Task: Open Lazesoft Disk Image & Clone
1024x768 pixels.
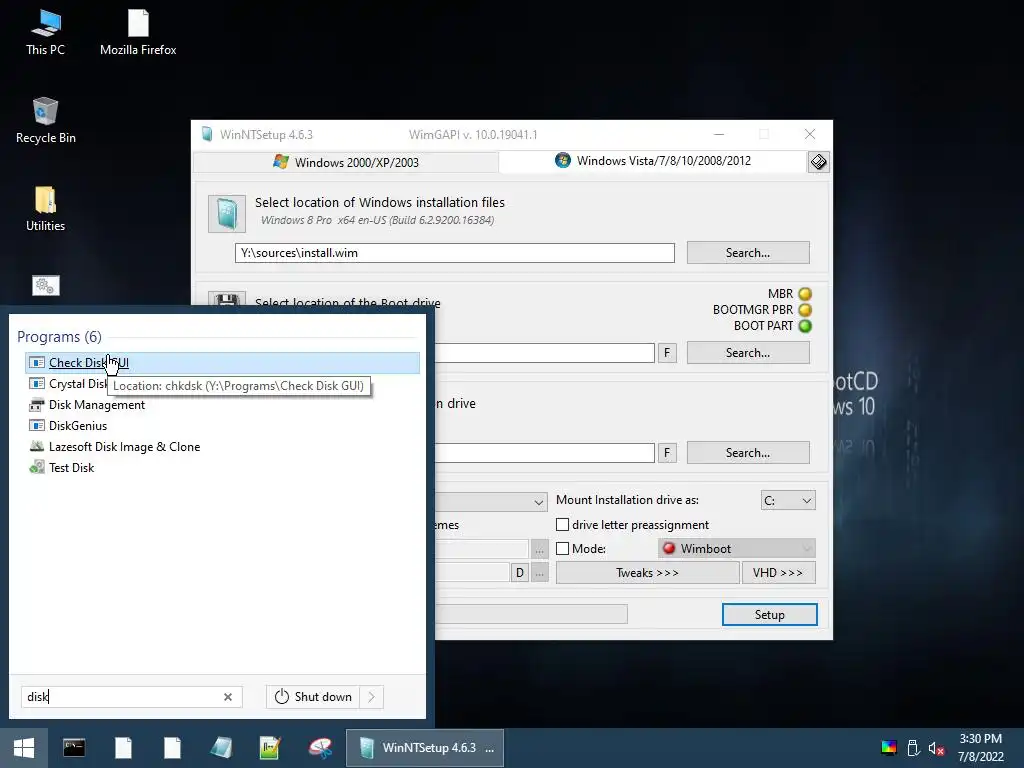Action: (124, 447)
